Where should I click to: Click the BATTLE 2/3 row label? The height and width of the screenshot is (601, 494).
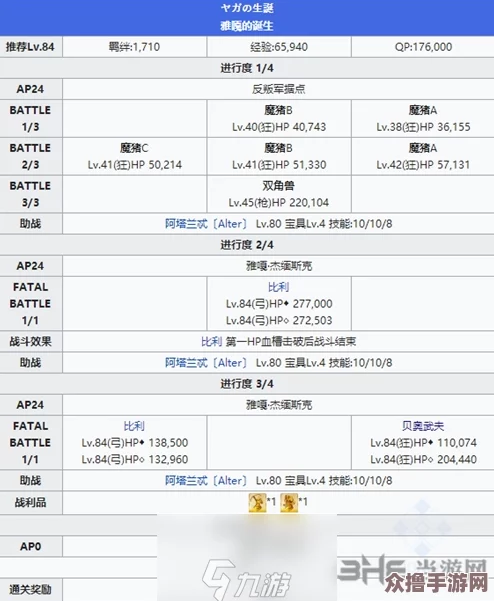pyautogui.click(x=31, y=156)
